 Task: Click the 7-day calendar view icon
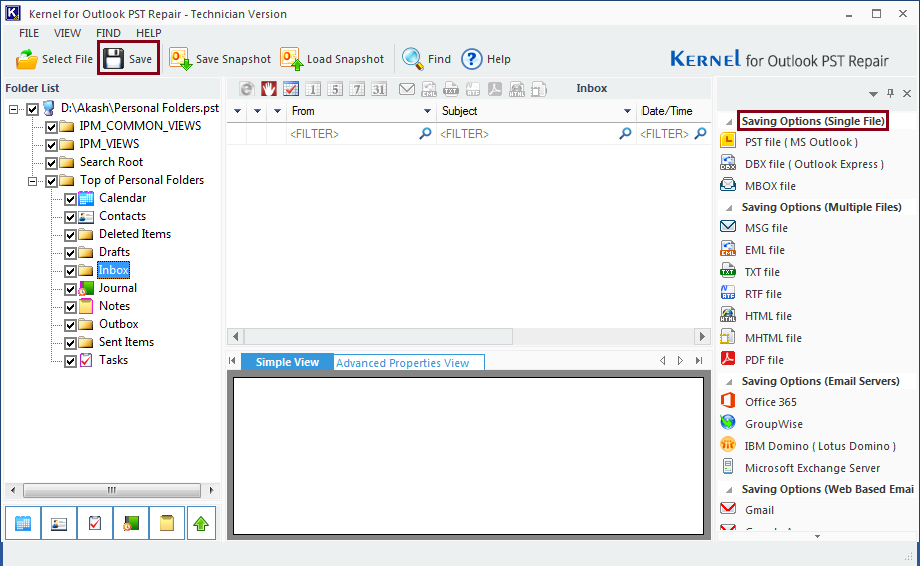click(357, 89)
